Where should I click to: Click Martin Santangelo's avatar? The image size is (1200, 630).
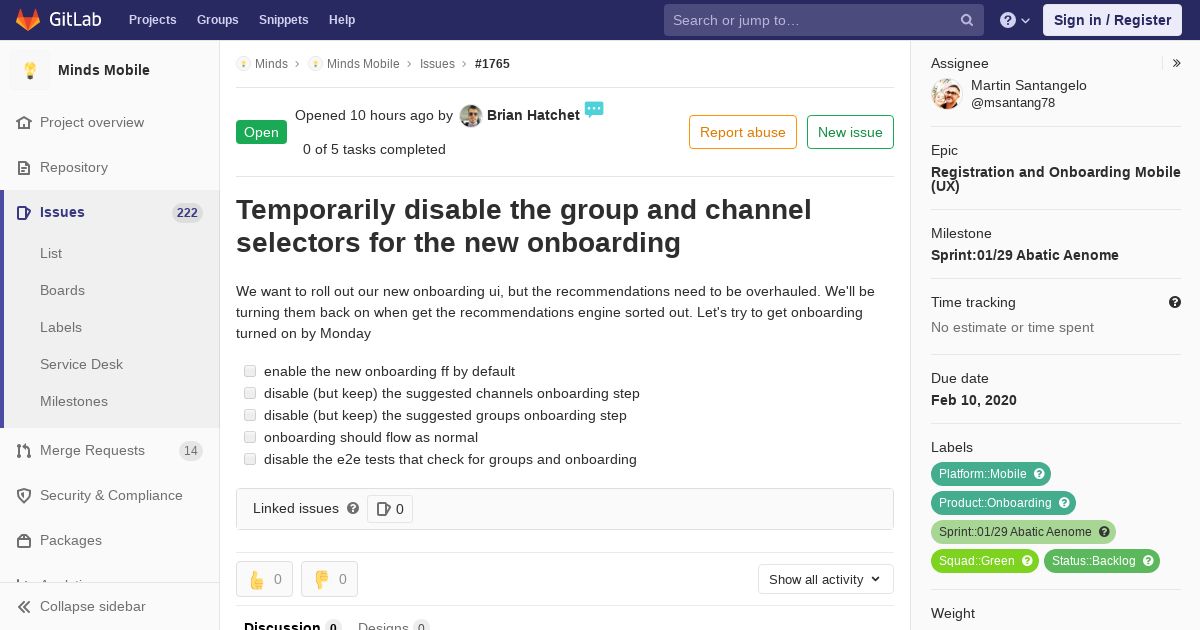point(946,94)
